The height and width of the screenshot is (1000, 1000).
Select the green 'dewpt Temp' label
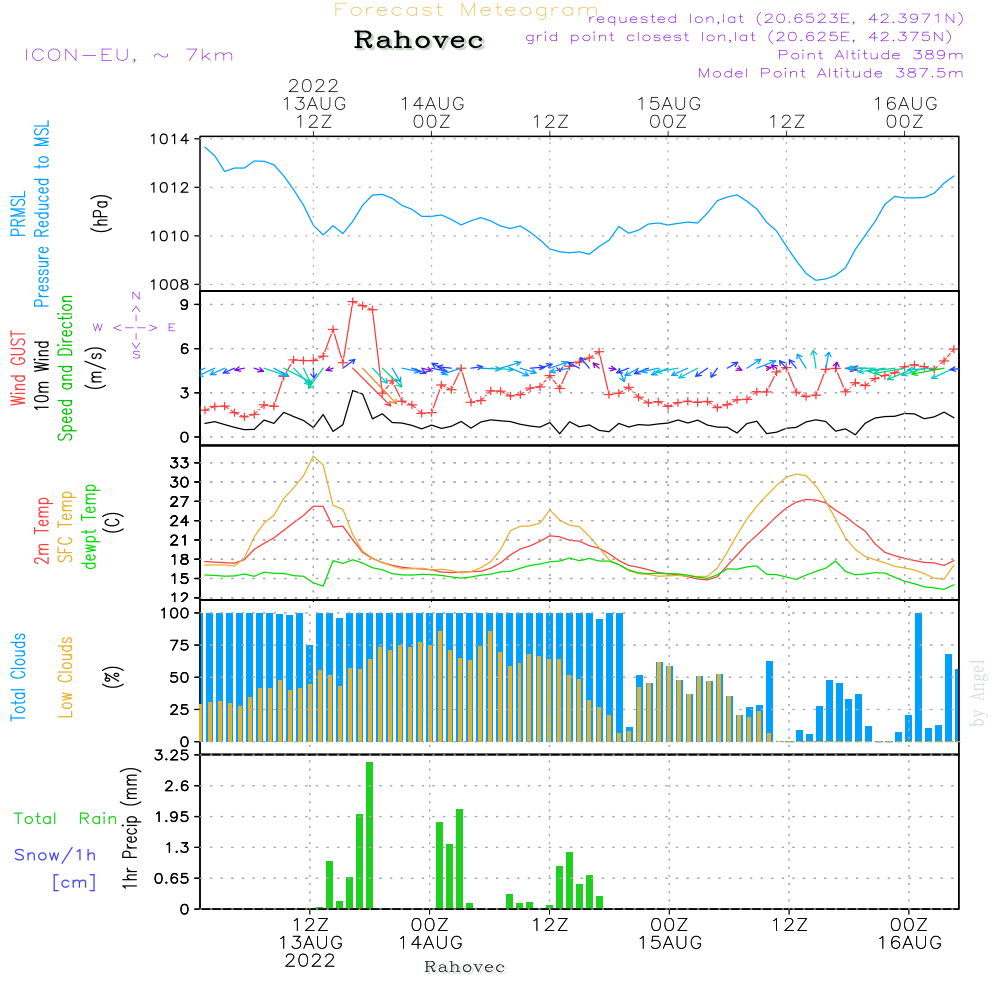[x=89, y=526]
